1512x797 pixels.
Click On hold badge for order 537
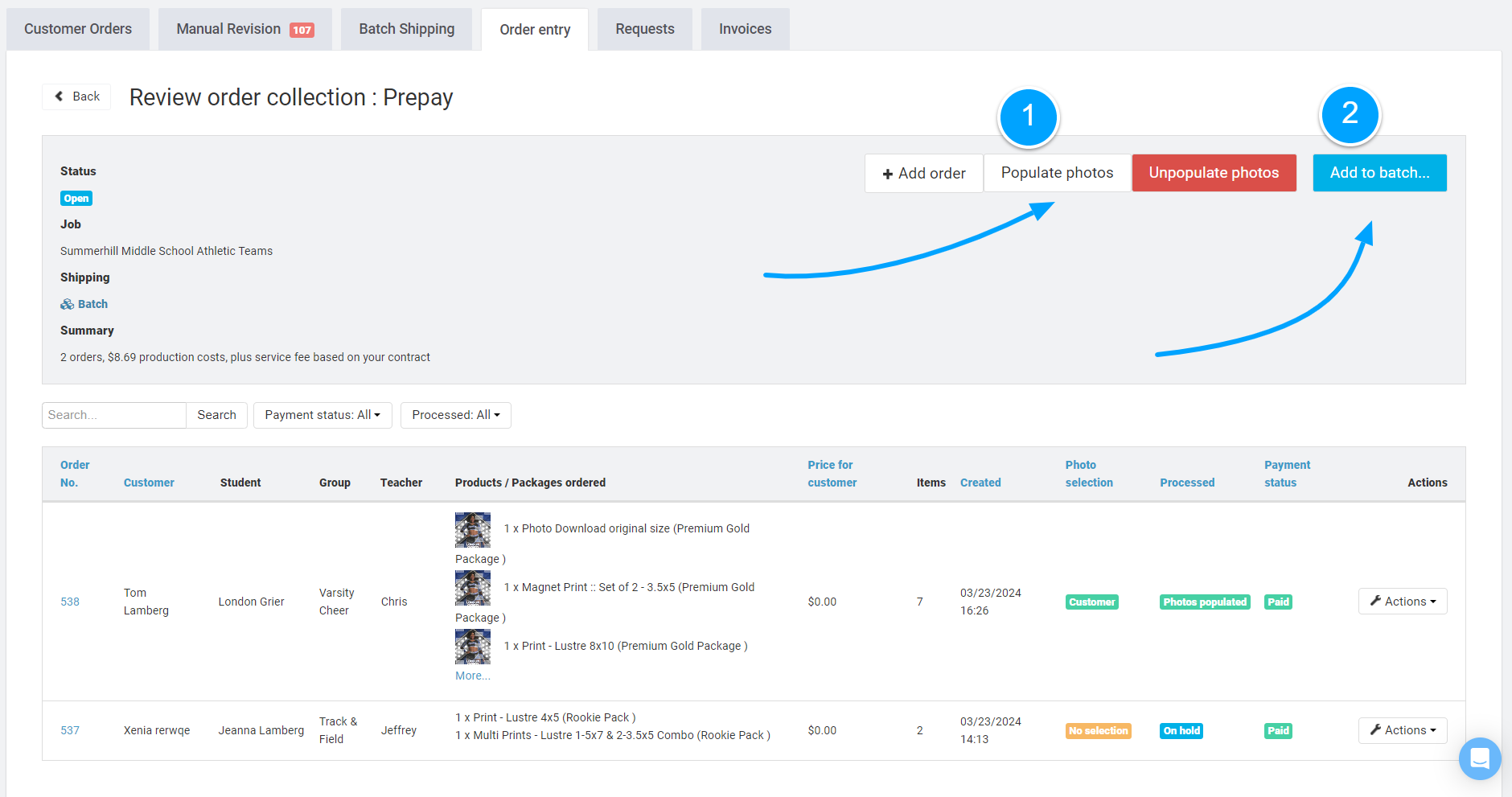coord(1181,731)
